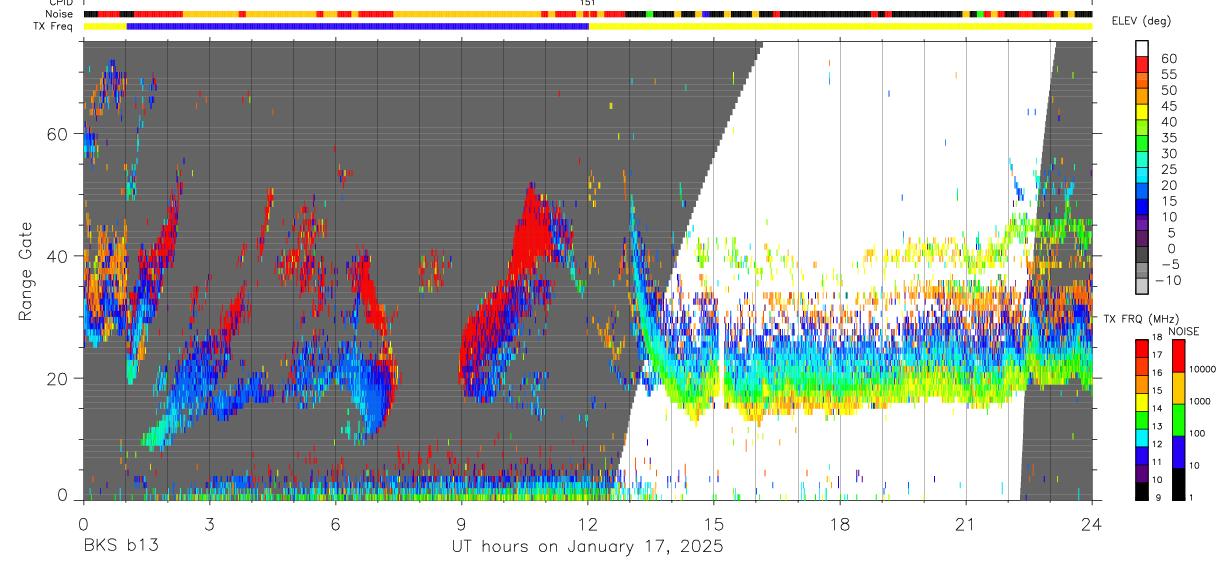Select black NOISE swatch between 10 and 1
1228x567 pixels.
(x=1178, y=482)
